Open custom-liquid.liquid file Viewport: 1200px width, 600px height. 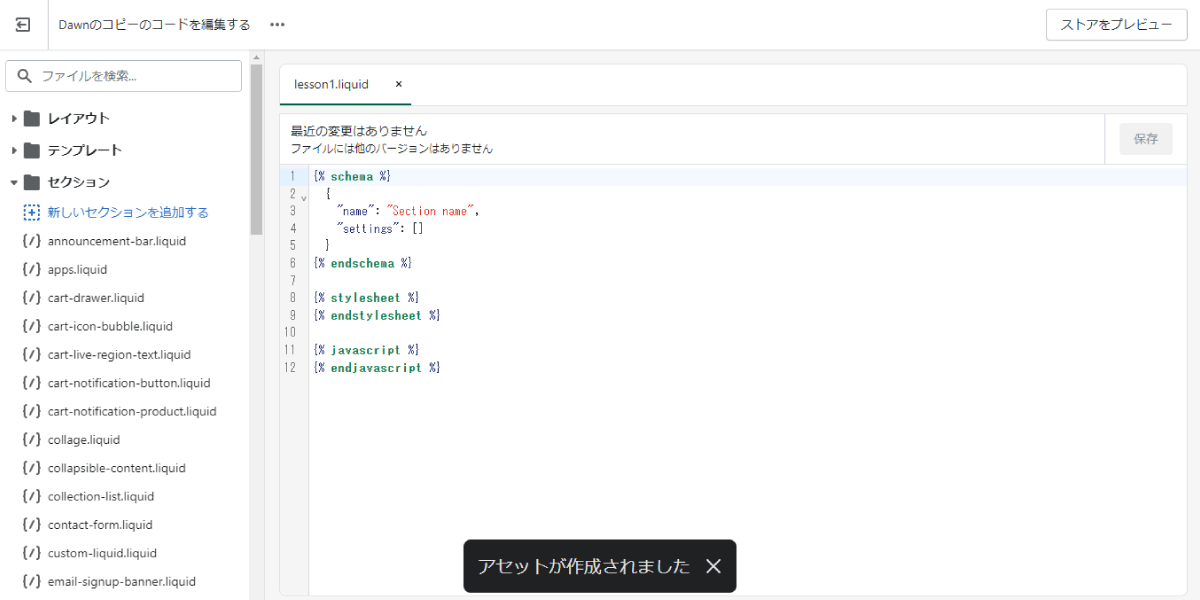[102, 553]
